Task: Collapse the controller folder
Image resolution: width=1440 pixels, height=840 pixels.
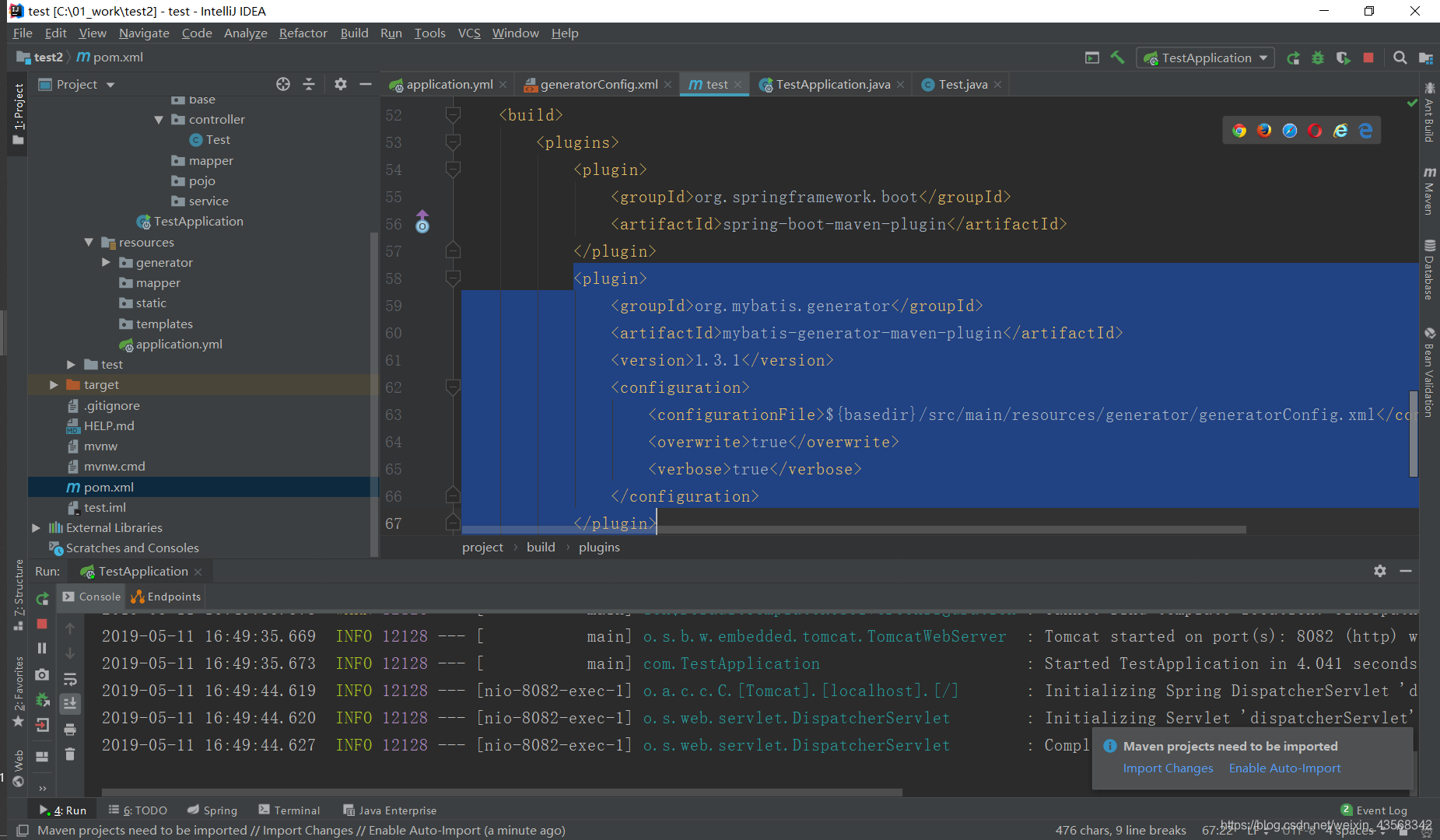Action: 159,120
